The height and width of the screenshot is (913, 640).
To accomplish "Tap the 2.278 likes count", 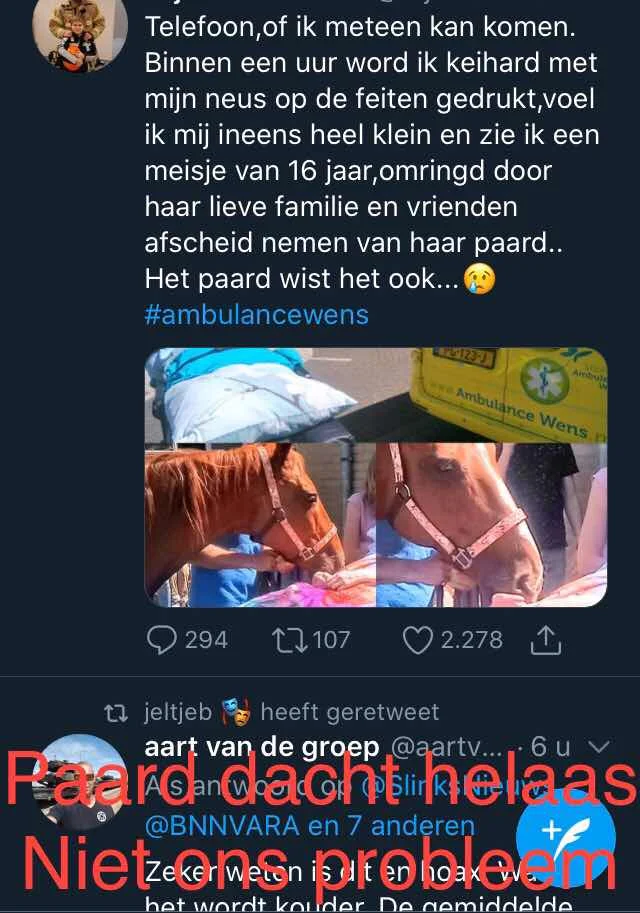I will 472,640.
